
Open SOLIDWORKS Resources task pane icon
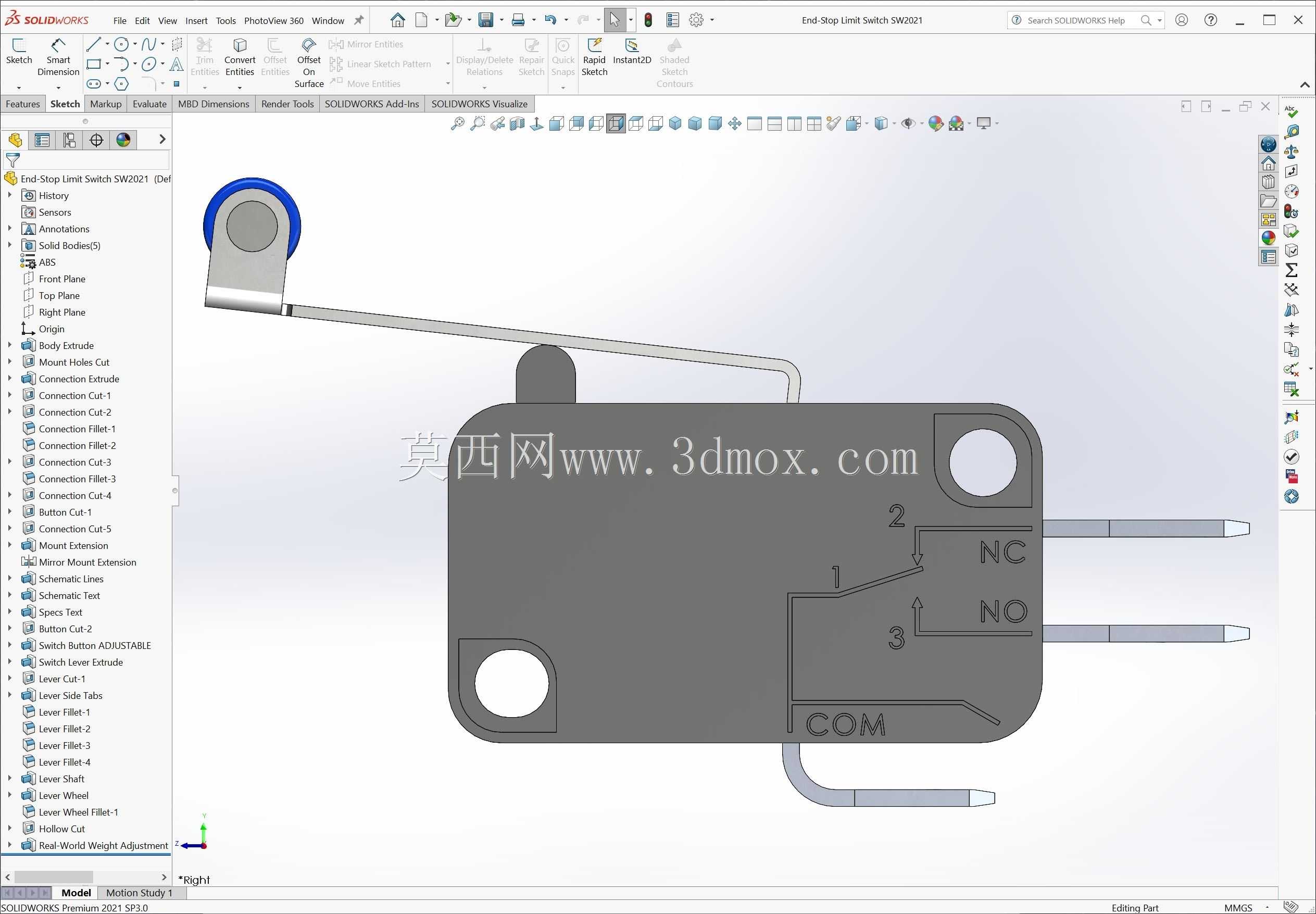click(1268, 164)
